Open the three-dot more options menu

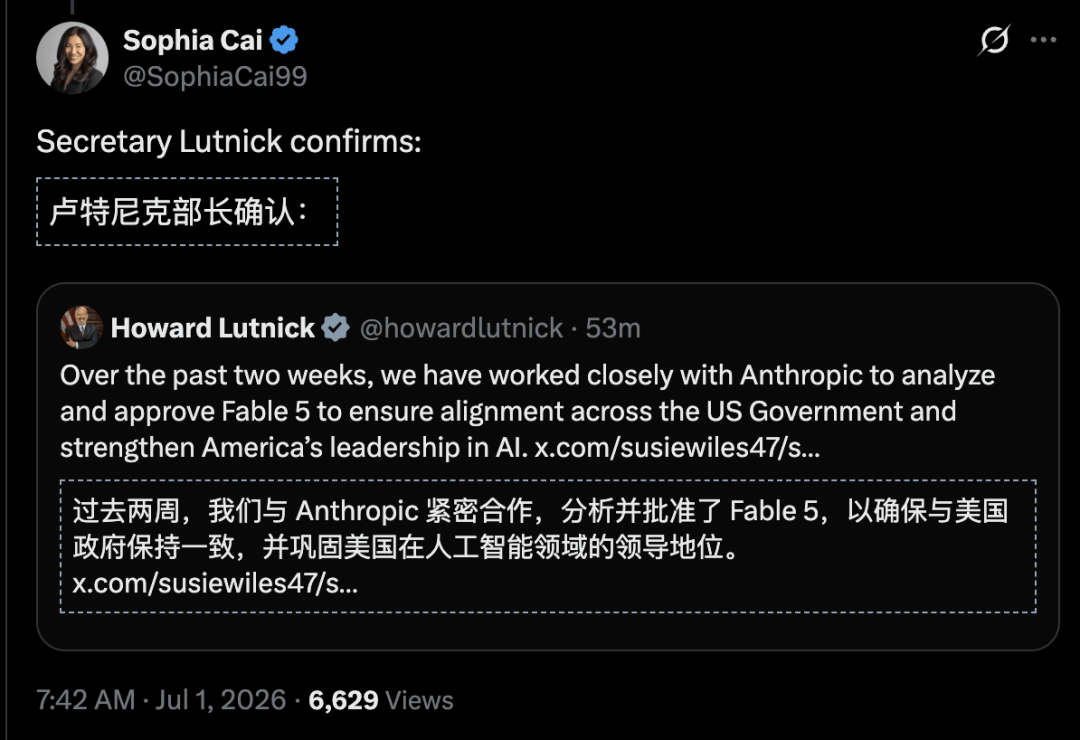pyautogui.click(x=1043, y=40)
